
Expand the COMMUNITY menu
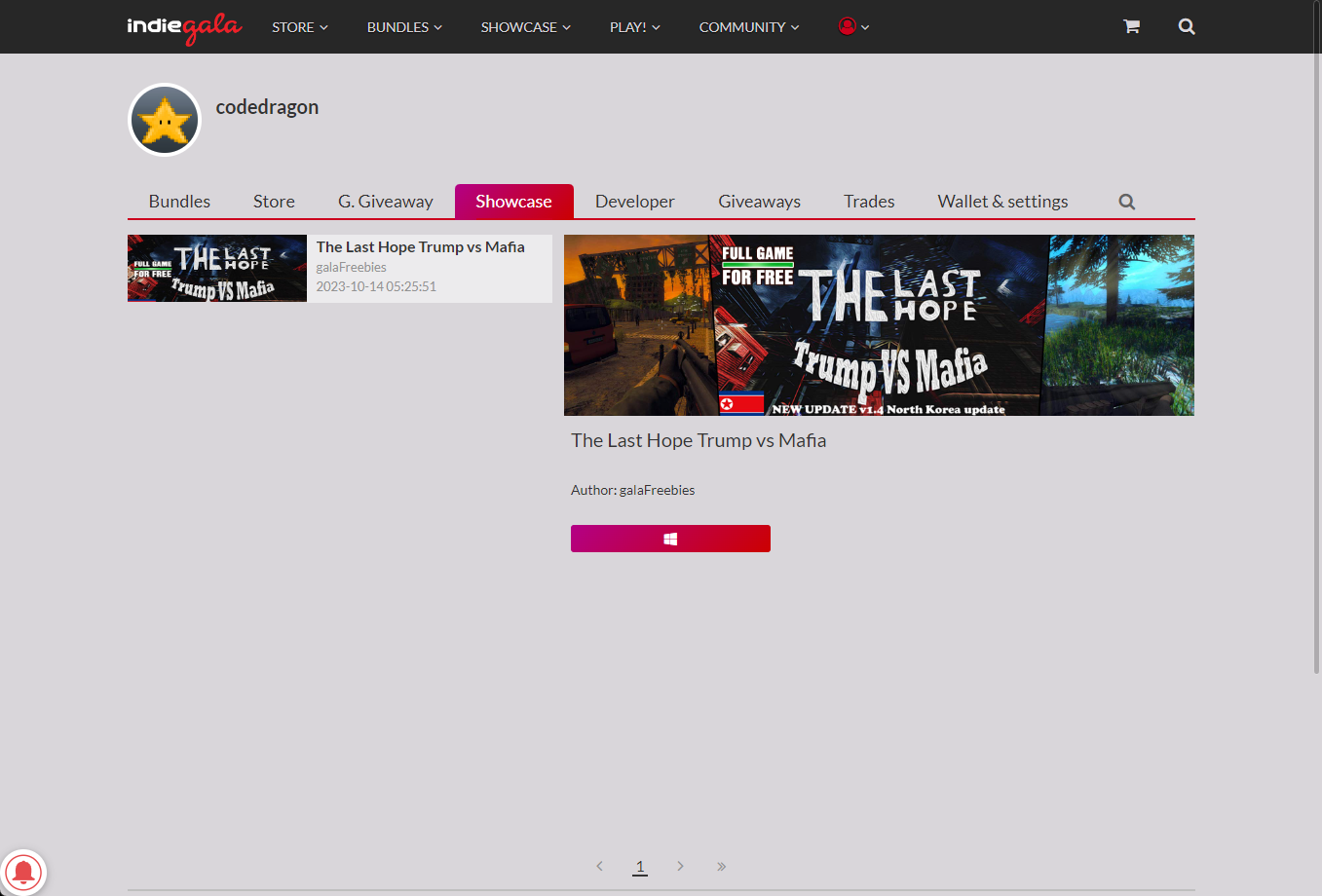(x=749, y=27)
